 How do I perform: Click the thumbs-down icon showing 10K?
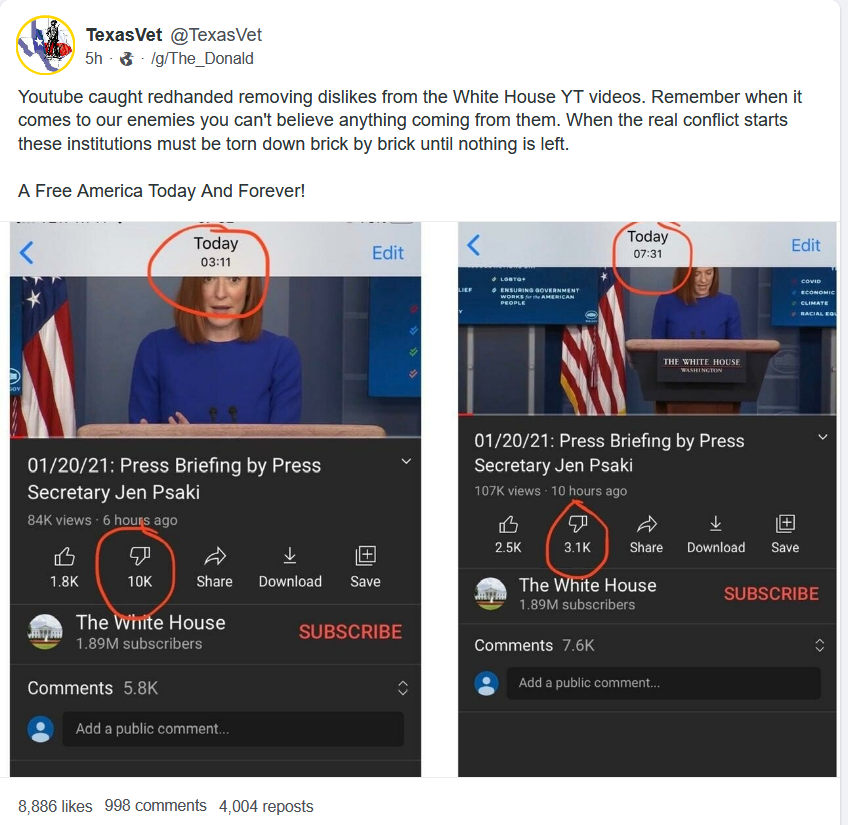(140, 556)
